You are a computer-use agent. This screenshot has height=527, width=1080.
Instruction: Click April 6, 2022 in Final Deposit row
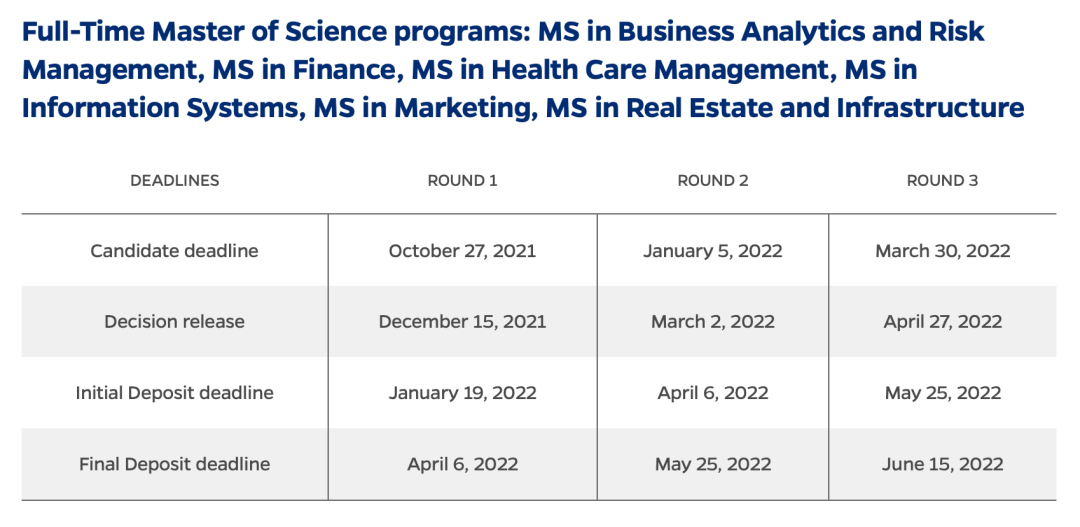tap(462, 464)
